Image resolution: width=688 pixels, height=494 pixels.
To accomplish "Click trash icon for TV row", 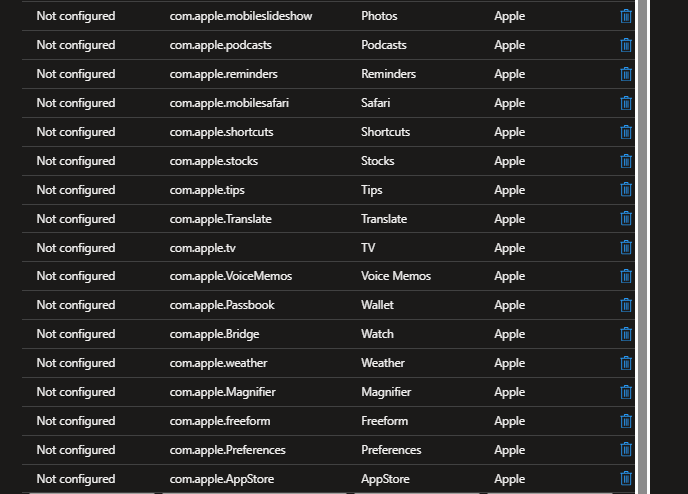I will (626, 248).
